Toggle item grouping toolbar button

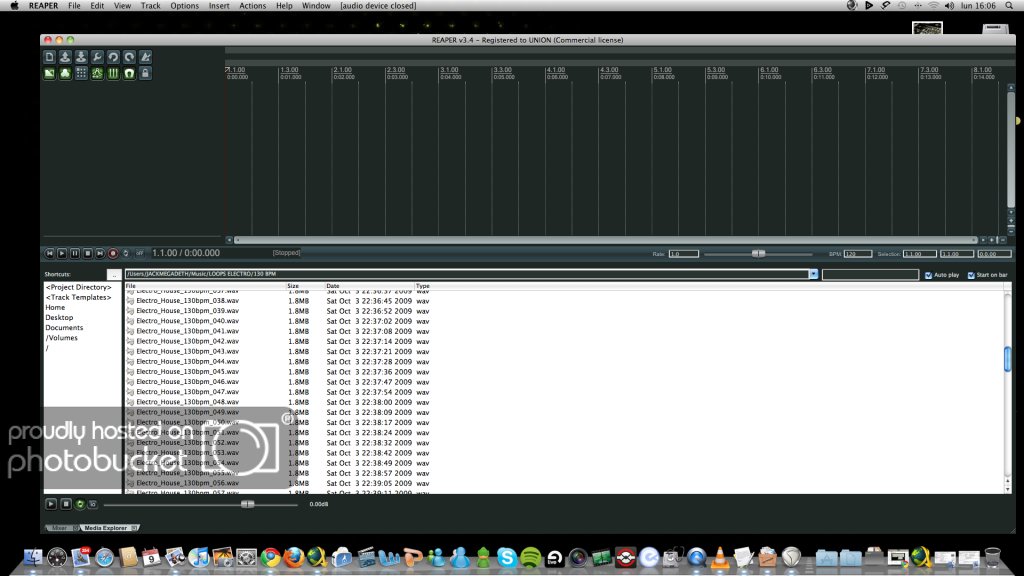tap(65, 73)
